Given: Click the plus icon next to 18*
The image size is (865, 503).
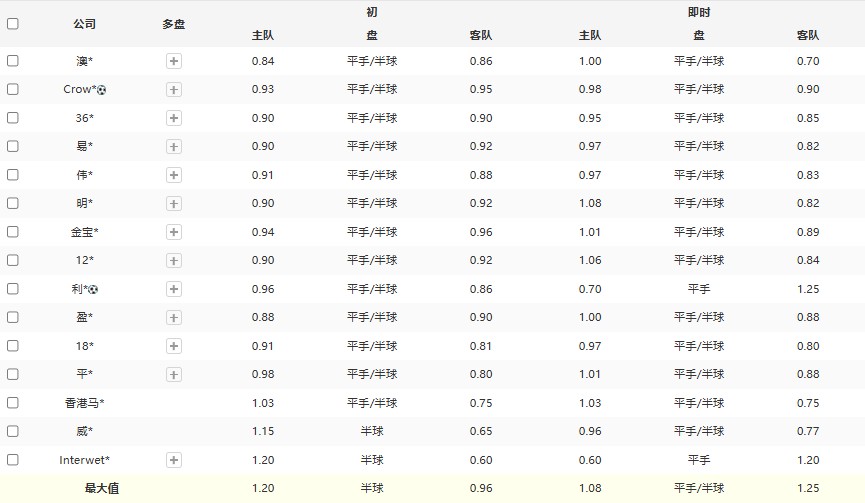Looking at the screenshot, I should pos(174,346).
